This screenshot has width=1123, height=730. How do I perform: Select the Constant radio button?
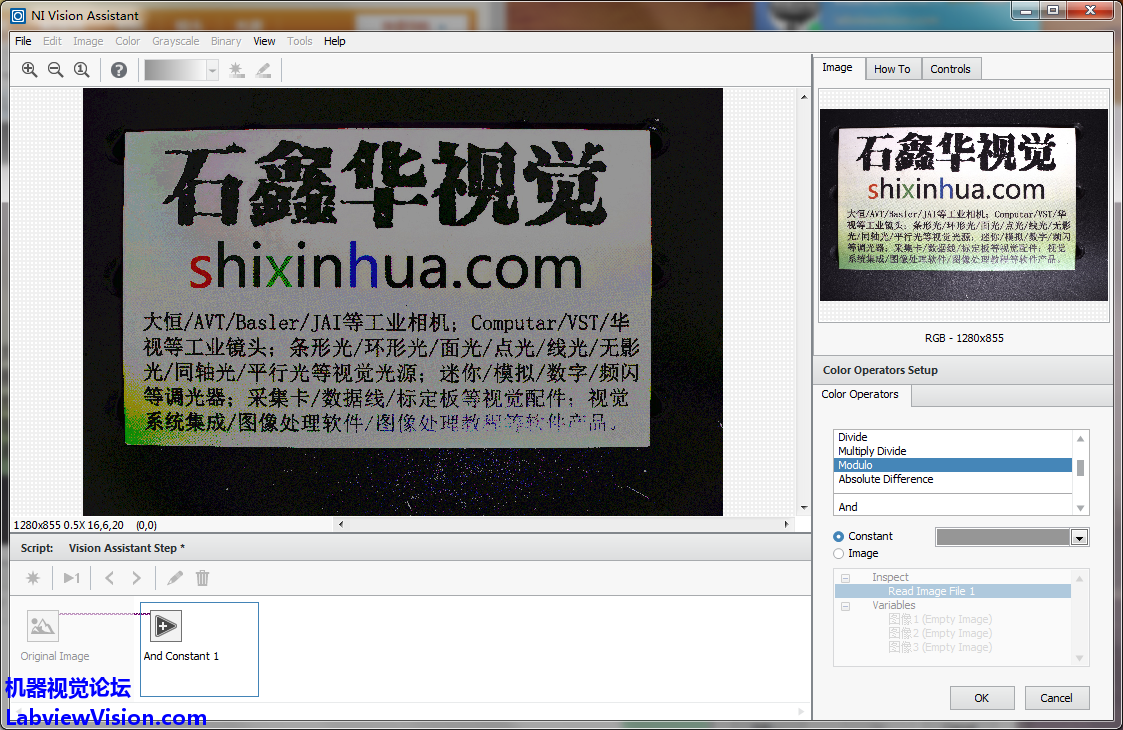tap(839, 536)
